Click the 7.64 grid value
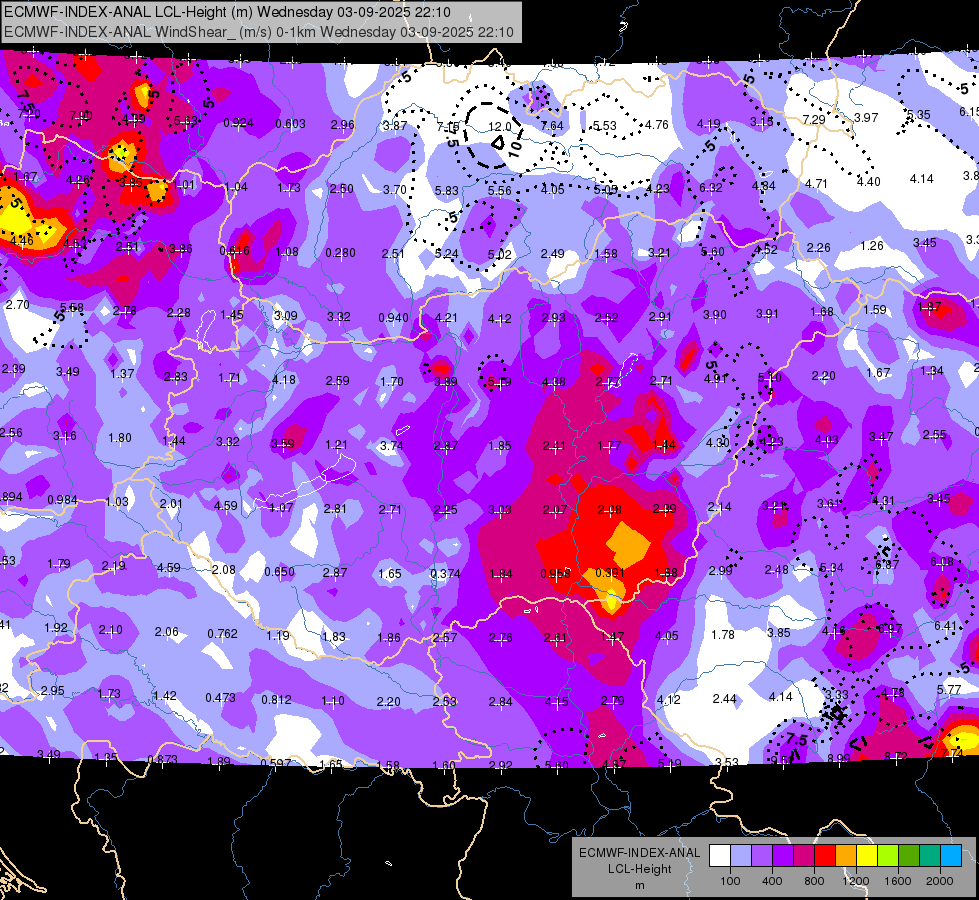 (x=552, y=126)
